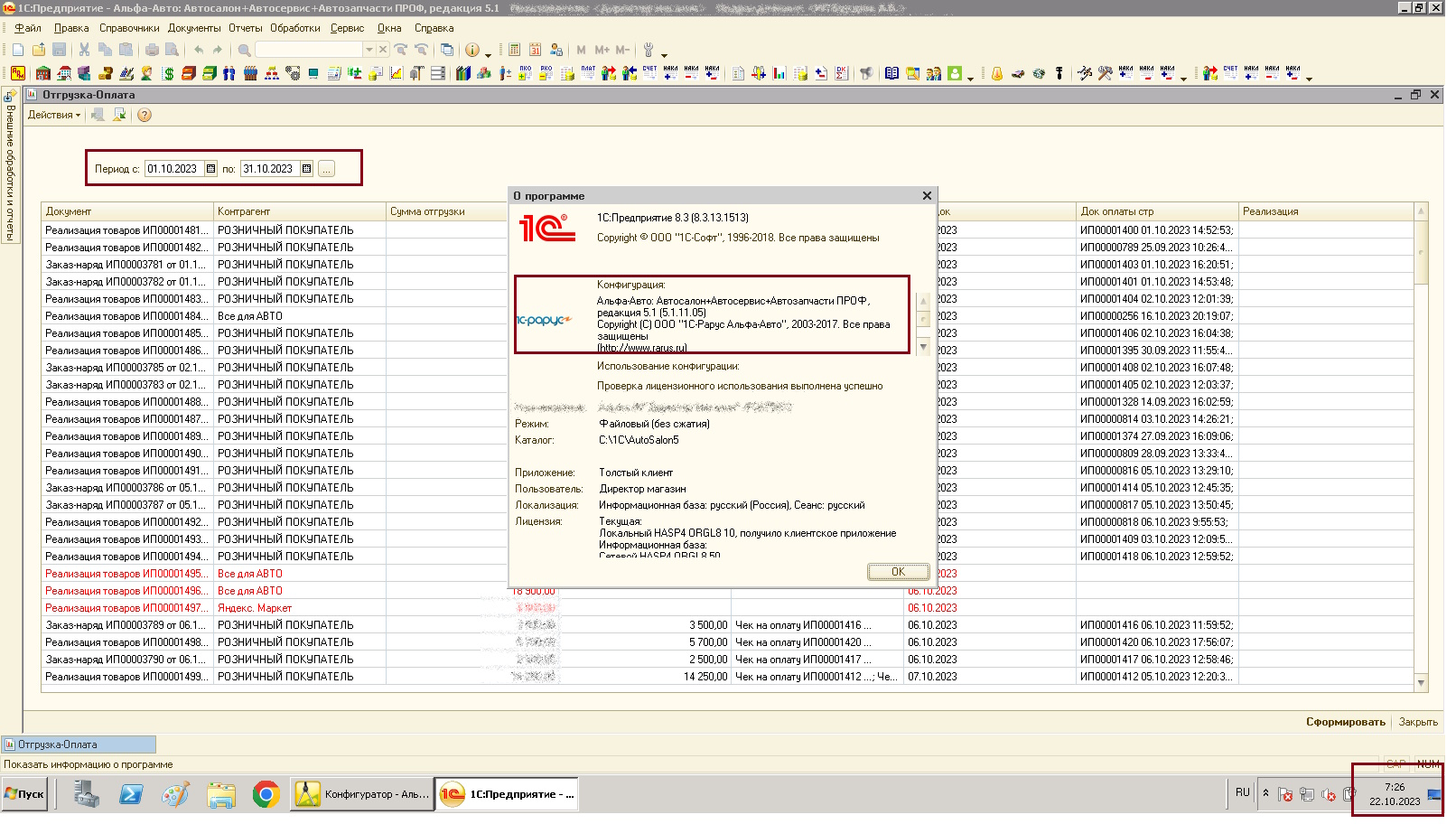This screenshot has width=1456, height=824.
Task: Click the table's vertical scrollbar thumb
Action: click(x=1421, y=252)
